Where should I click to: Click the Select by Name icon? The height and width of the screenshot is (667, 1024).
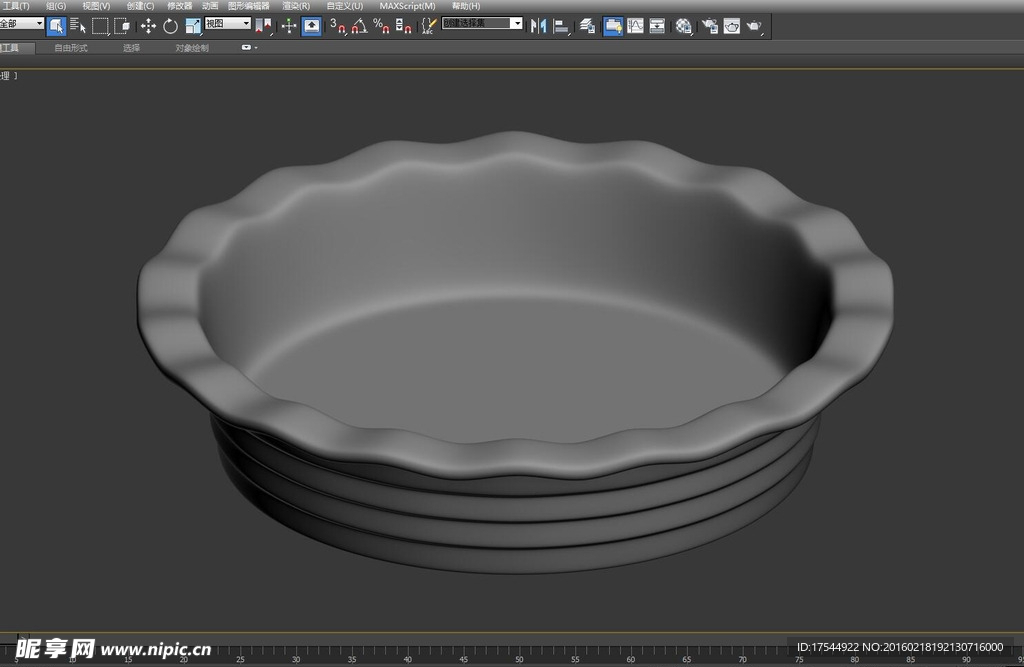coord(78,26)
